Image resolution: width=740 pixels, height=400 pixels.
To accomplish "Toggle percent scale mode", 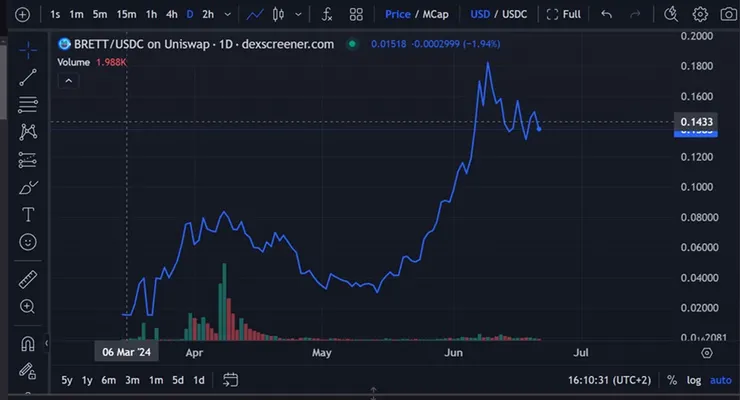I will (x=672, y=380).
